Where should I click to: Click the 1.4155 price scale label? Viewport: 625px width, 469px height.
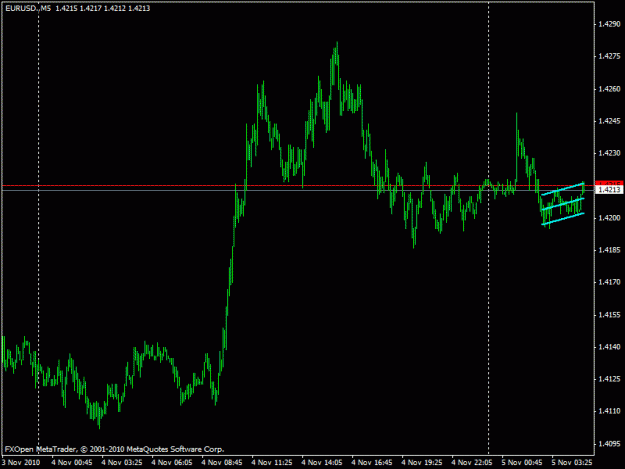tap(609, 314)
